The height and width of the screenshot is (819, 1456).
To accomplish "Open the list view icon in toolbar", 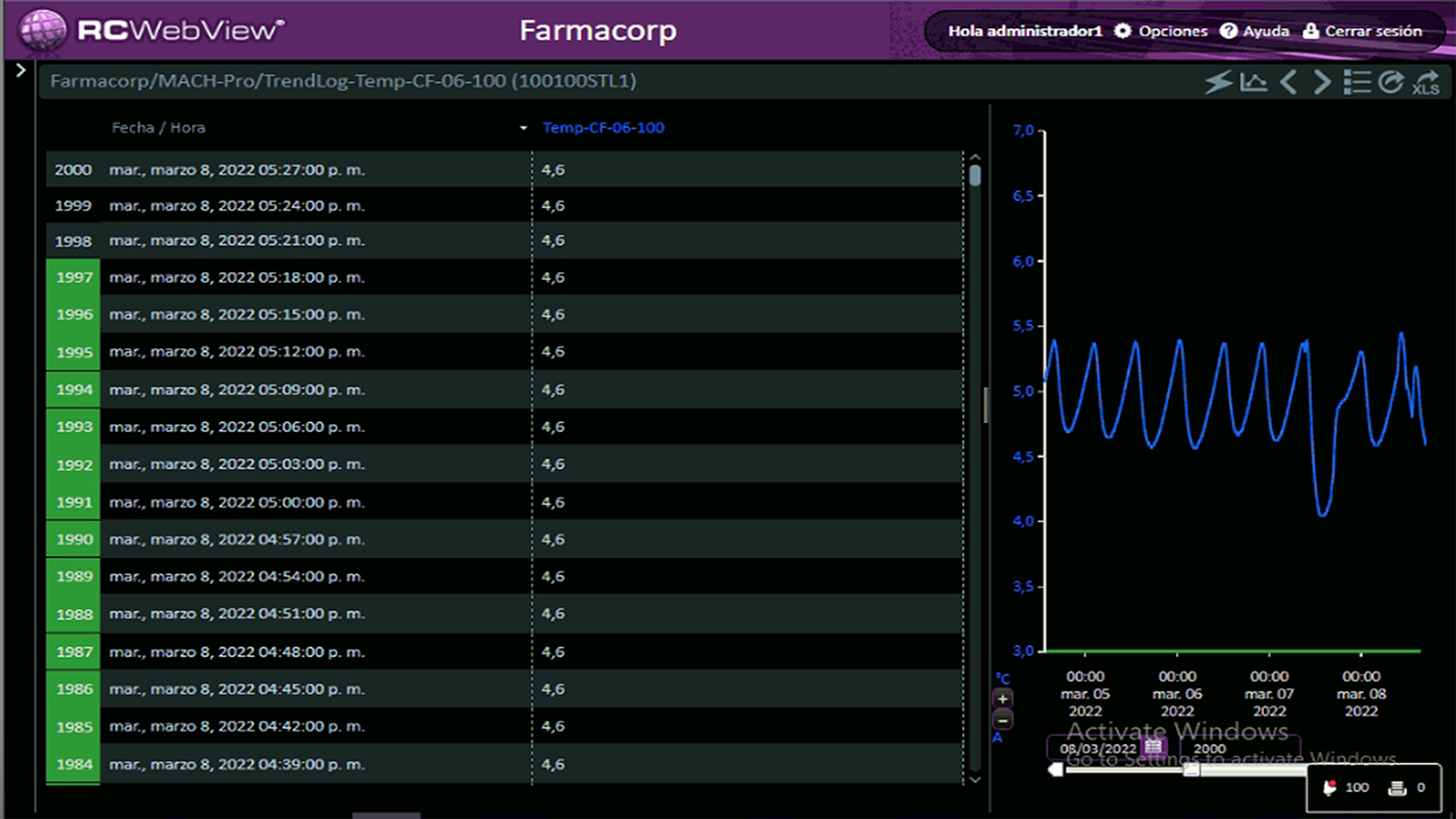I will coord(1357,82).
